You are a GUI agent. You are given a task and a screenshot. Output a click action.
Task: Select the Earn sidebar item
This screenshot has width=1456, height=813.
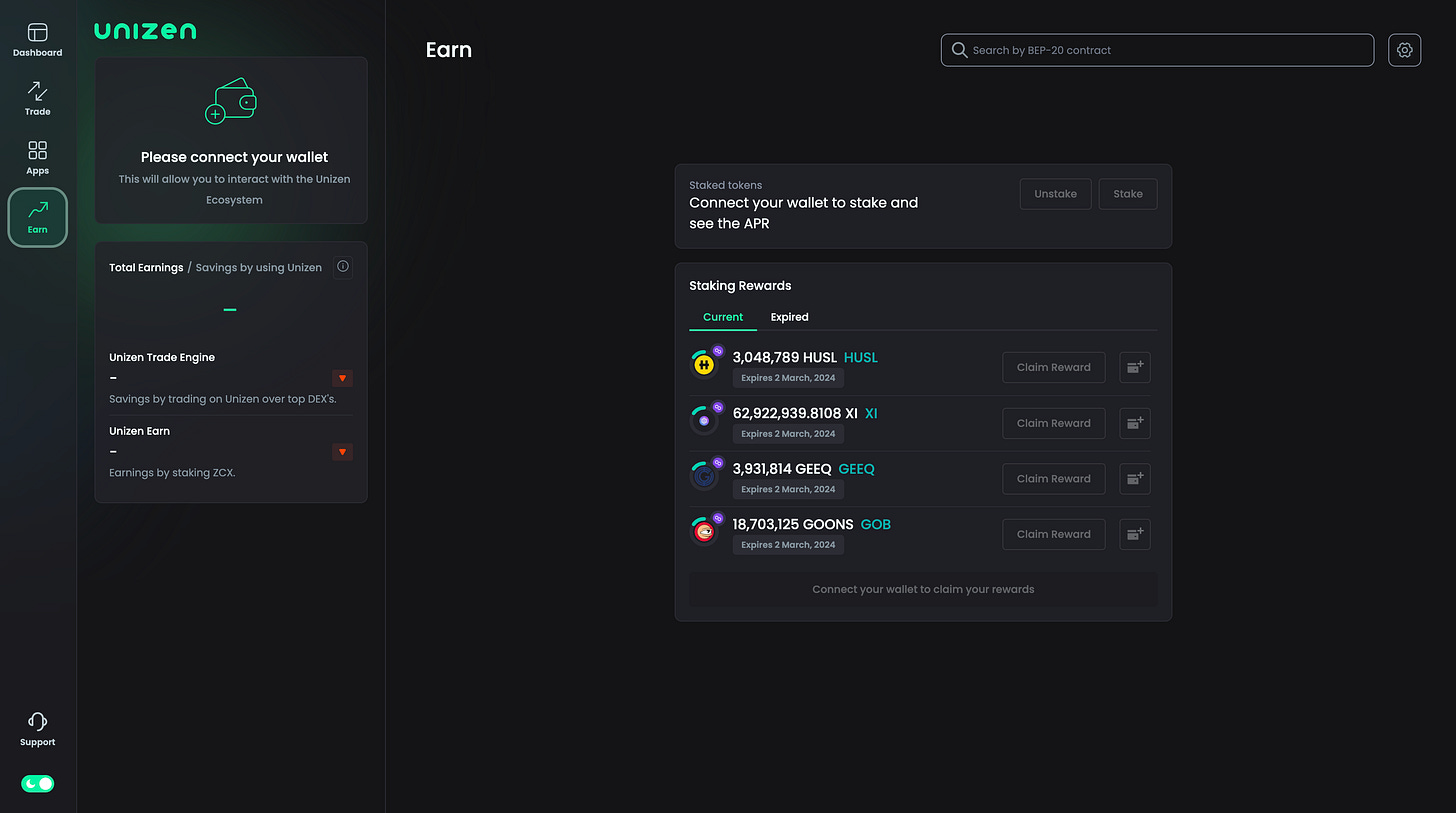(37, 217)
